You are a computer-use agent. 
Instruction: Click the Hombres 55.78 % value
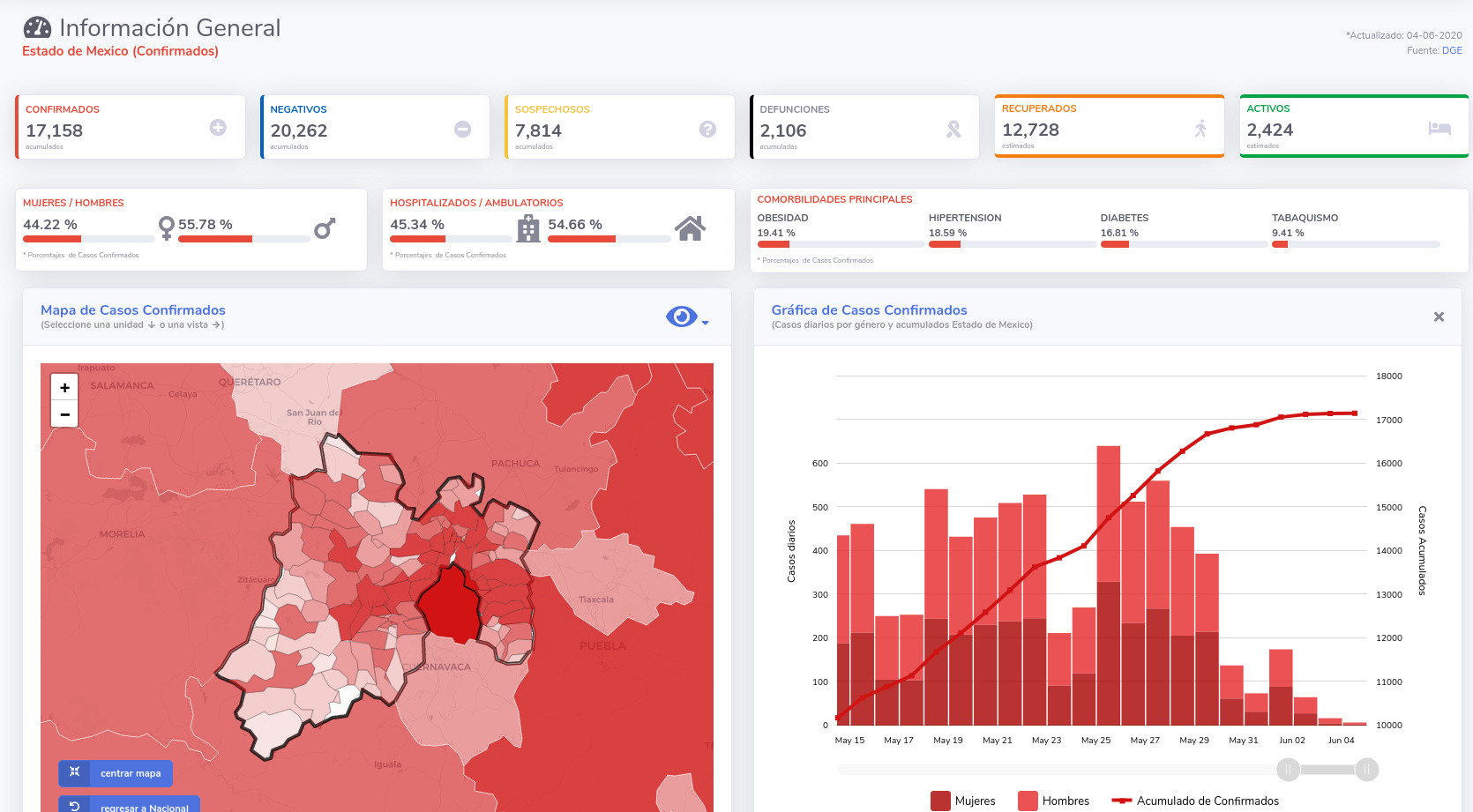[x=206, y=225]
